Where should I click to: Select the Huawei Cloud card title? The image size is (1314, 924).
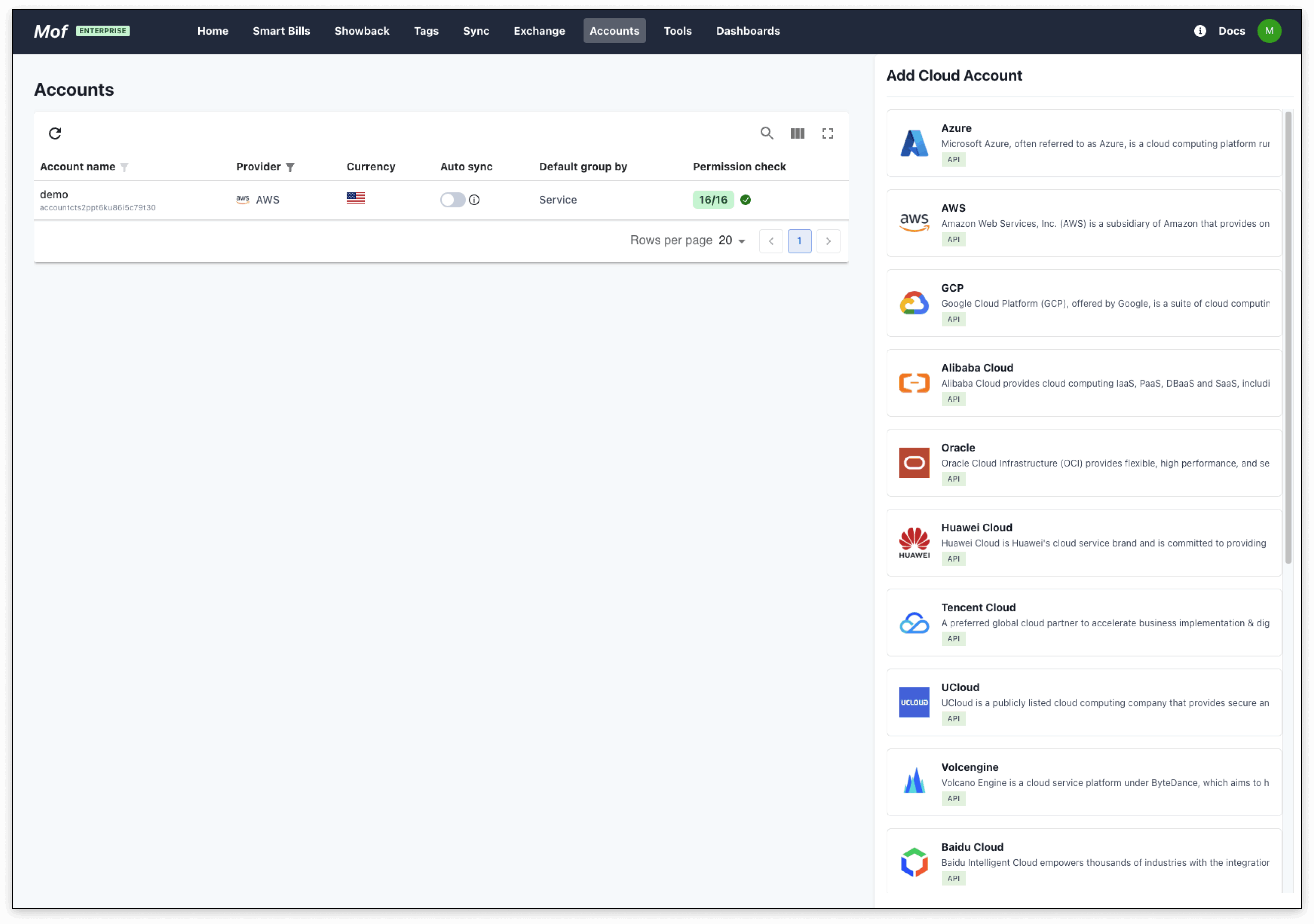click(977, 528)
